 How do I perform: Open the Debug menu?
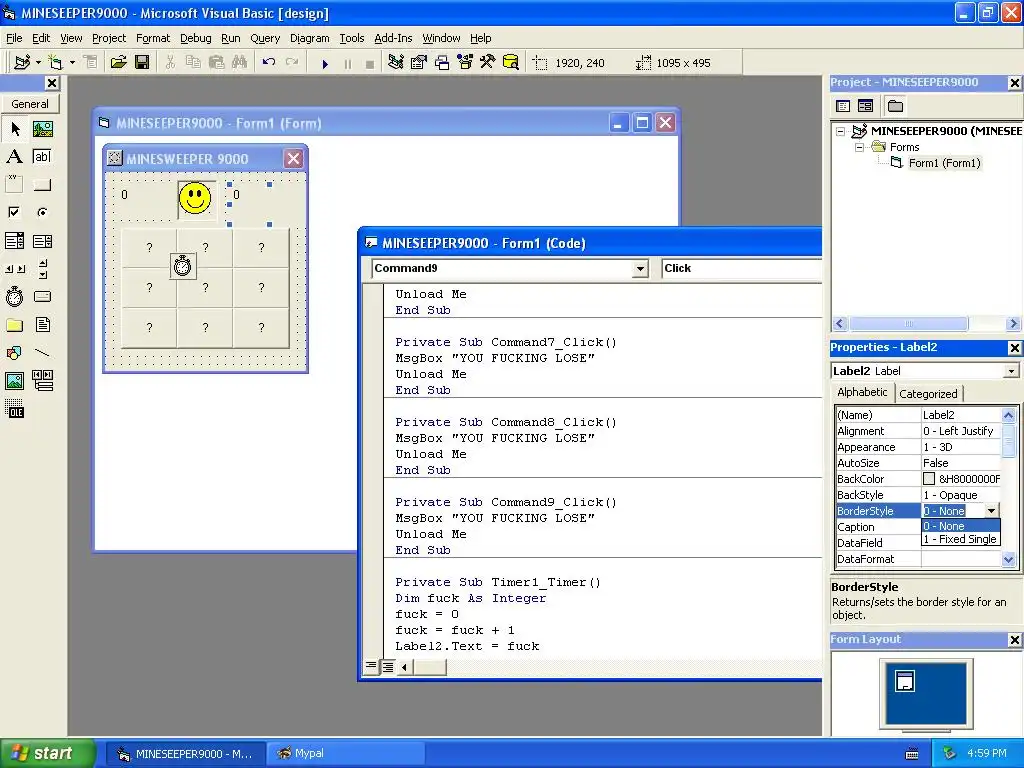(x=195, y=38)
